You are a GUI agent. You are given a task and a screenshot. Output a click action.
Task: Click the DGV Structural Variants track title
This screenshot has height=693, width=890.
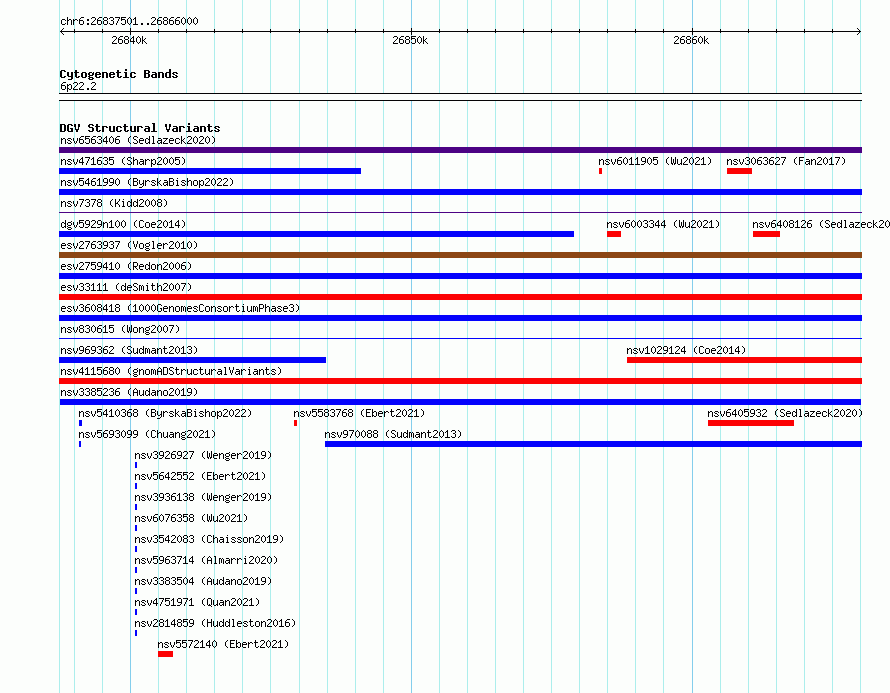click(140, 128)
